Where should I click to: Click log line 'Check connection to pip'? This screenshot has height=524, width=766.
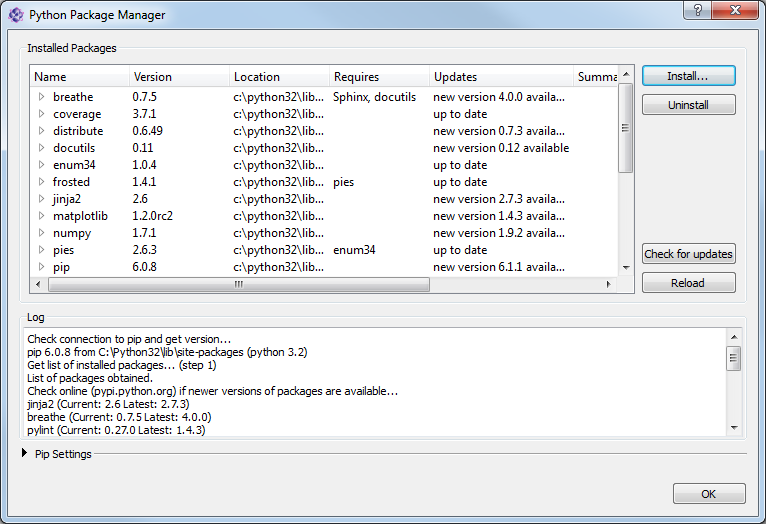(x=129, y=339)
